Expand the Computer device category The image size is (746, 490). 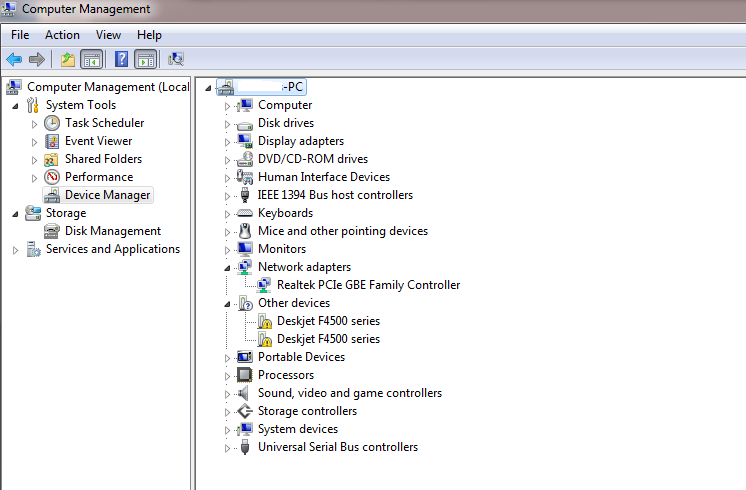point(227,106)
